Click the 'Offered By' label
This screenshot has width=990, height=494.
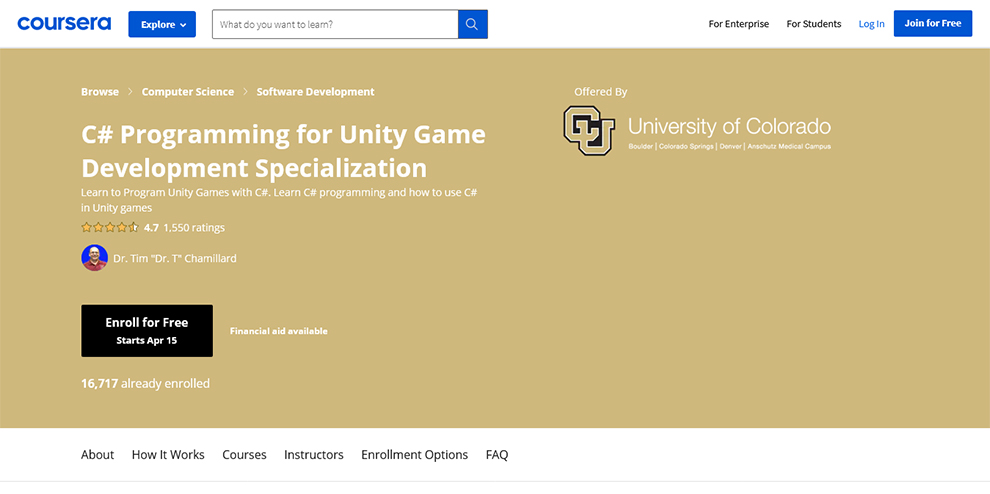point(600,92)
